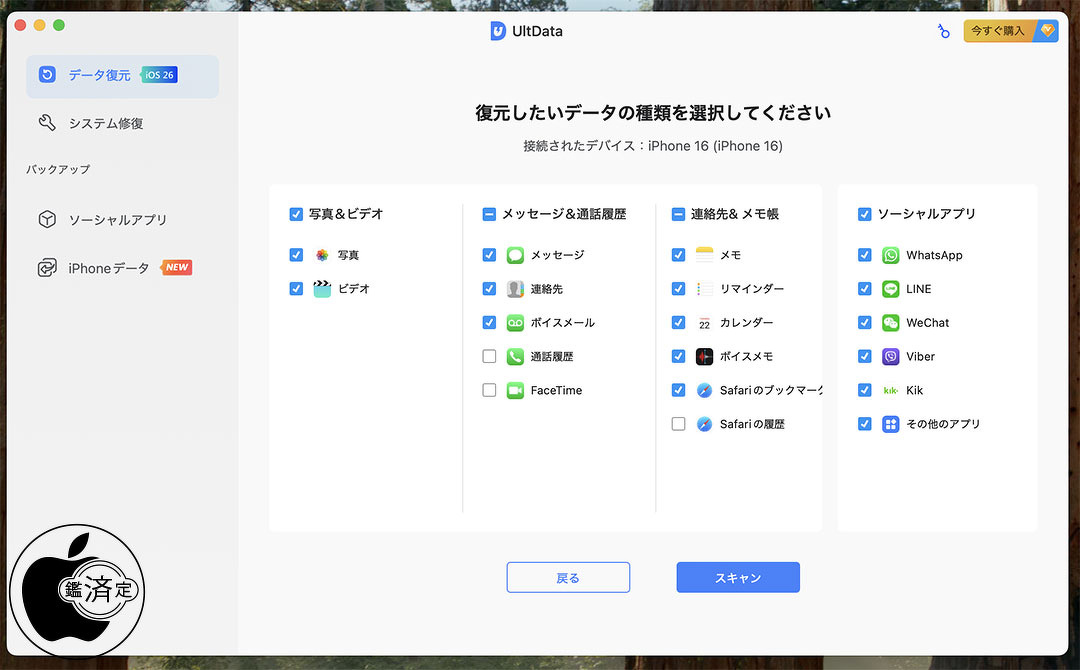Click the ボイスメモ voice memo icon
The image size is (1080, 670).
[x=704, y=356]
